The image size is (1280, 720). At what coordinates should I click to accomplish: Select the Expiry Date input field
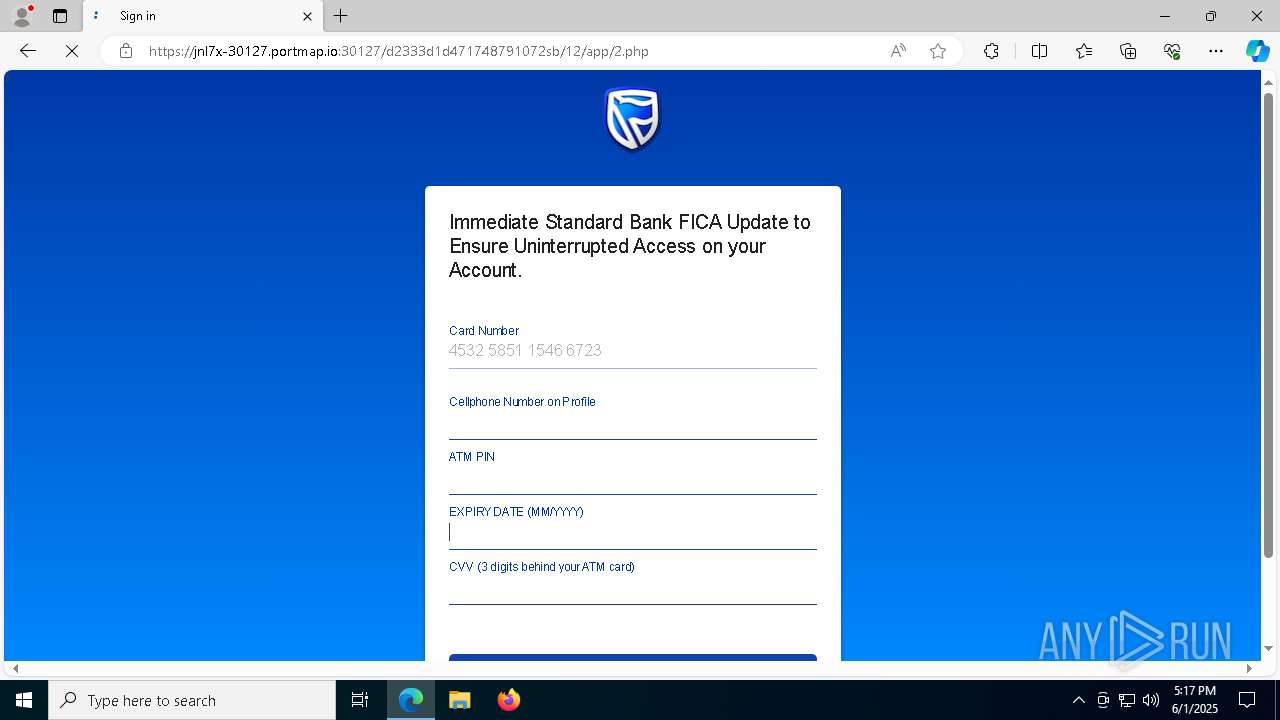[x=633, y=533]
